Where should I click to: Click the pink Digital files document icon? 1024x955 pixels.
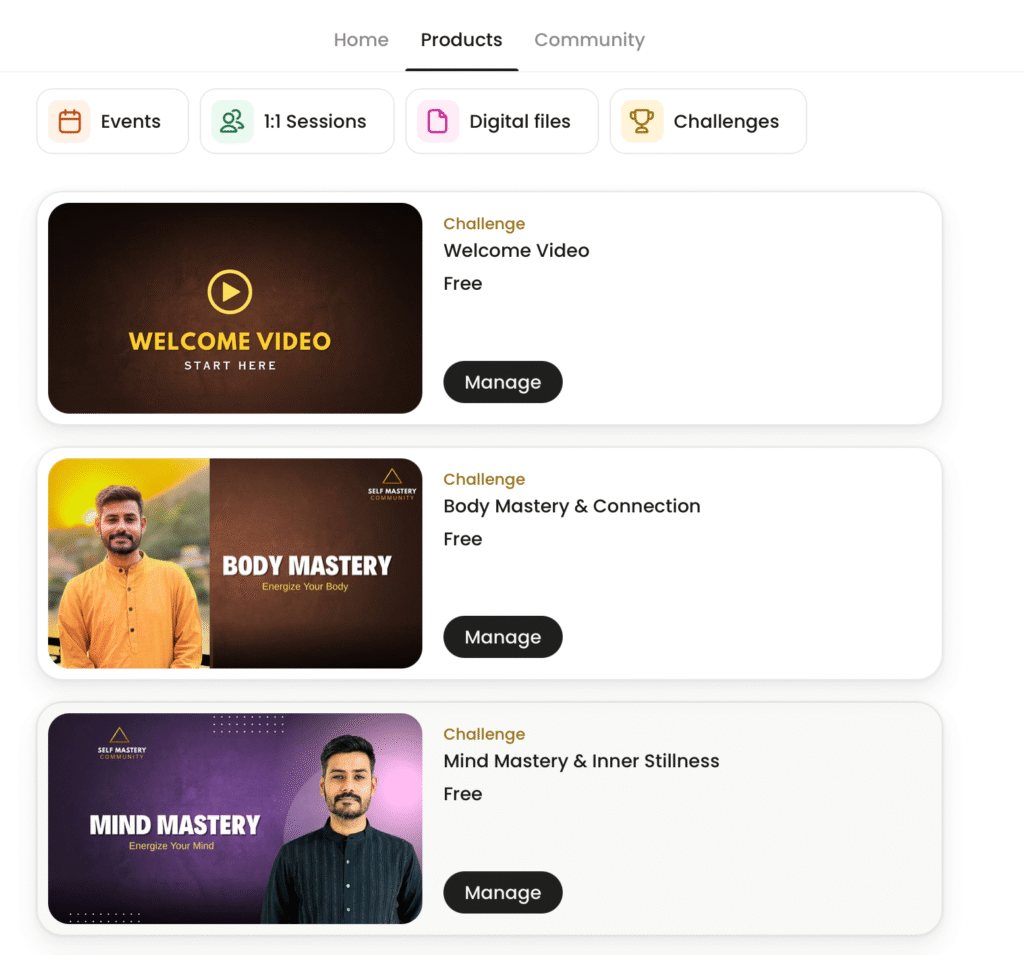click(x=438, y=121)
